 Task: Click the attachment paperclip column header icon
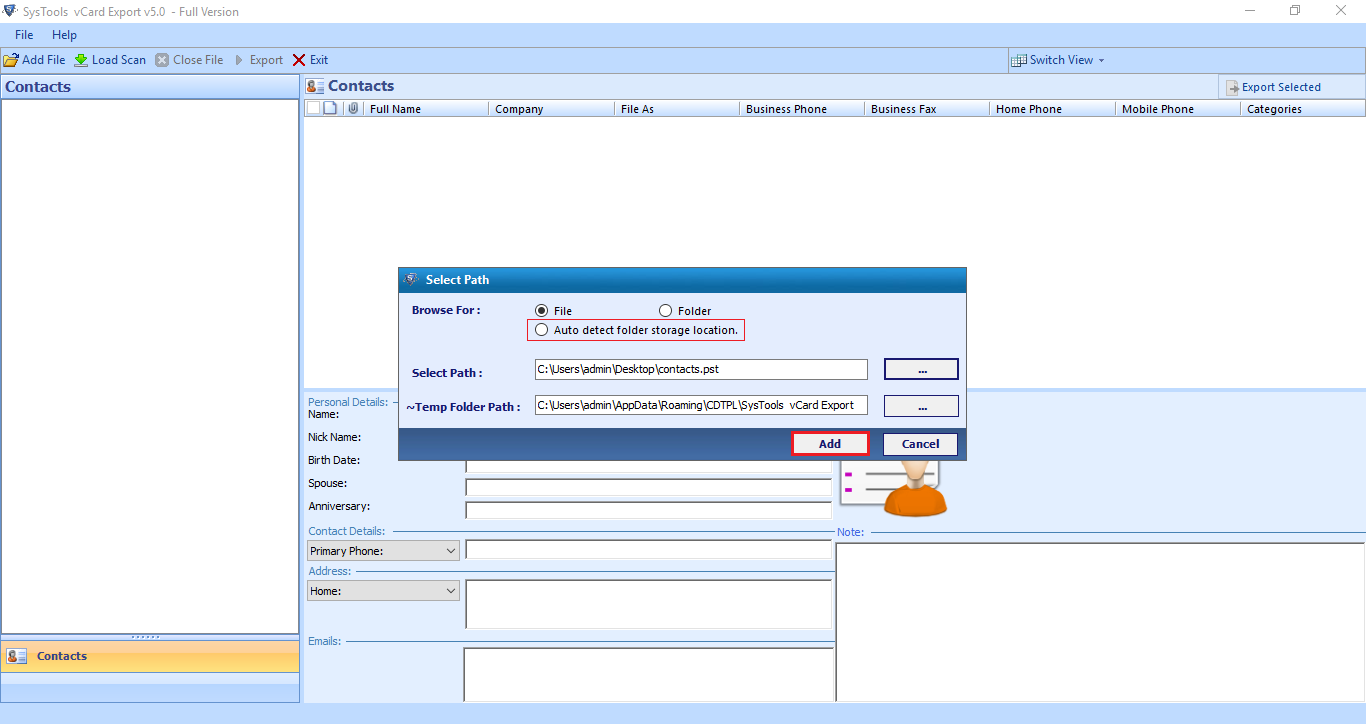pos(352,108)
